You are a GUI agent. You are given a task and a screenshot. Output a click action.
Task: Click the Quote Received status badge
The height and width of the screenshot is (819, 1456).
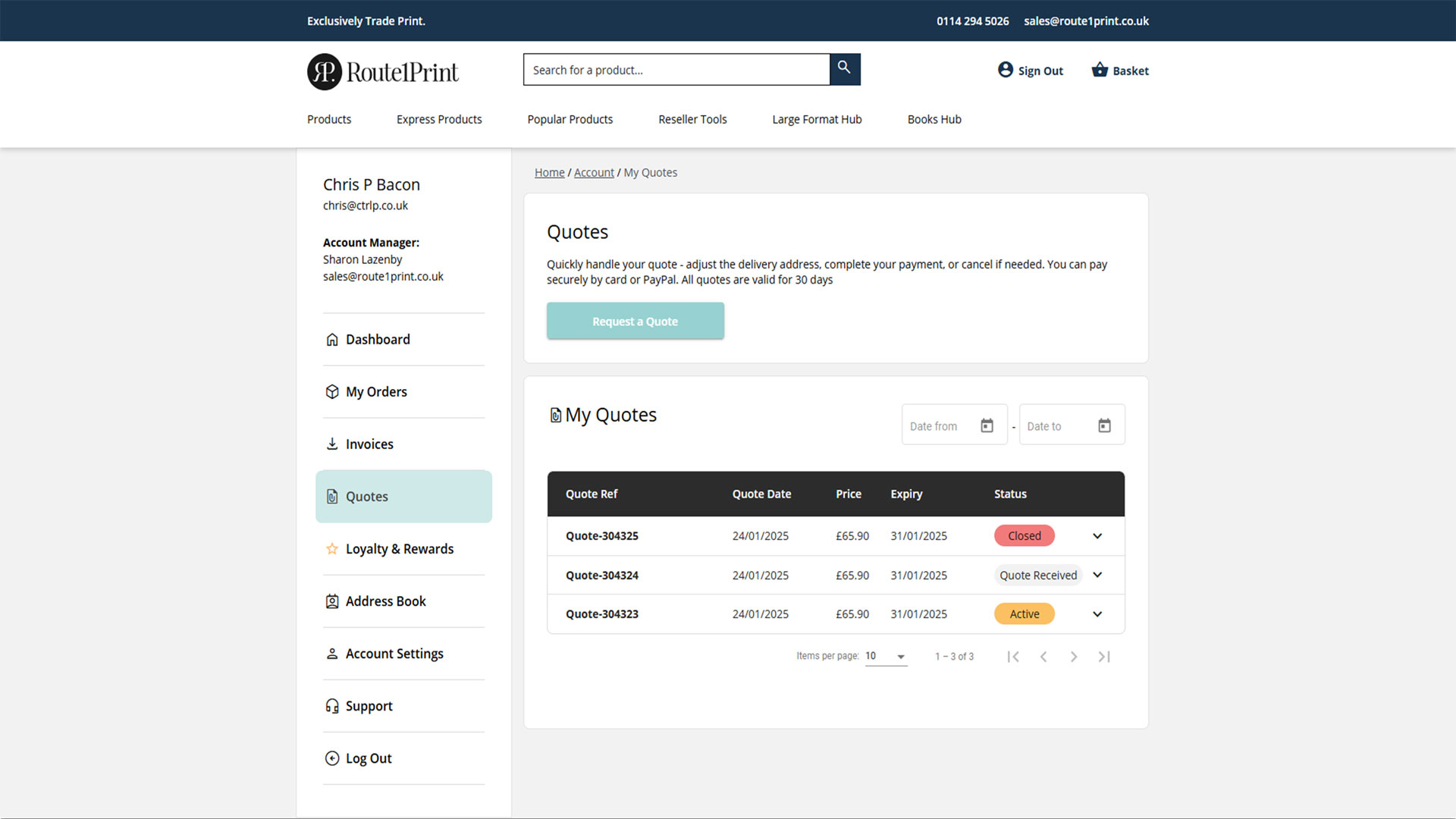pos(1037,575)
